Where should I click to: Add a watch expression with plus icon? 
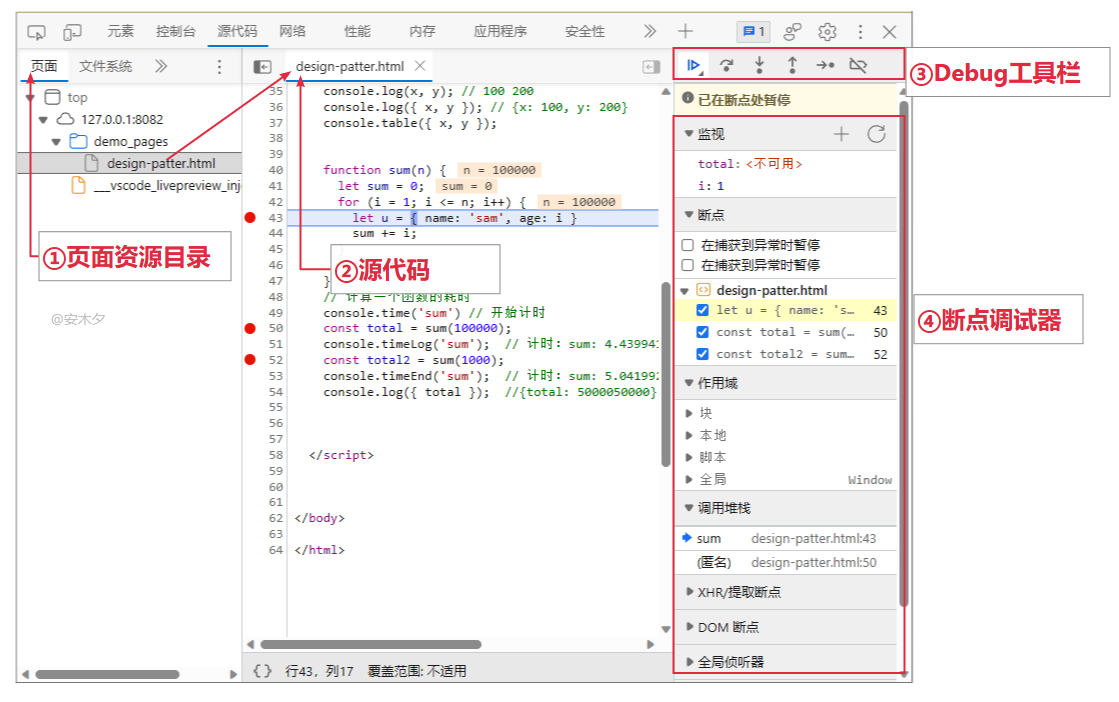[x=841, y=134]
